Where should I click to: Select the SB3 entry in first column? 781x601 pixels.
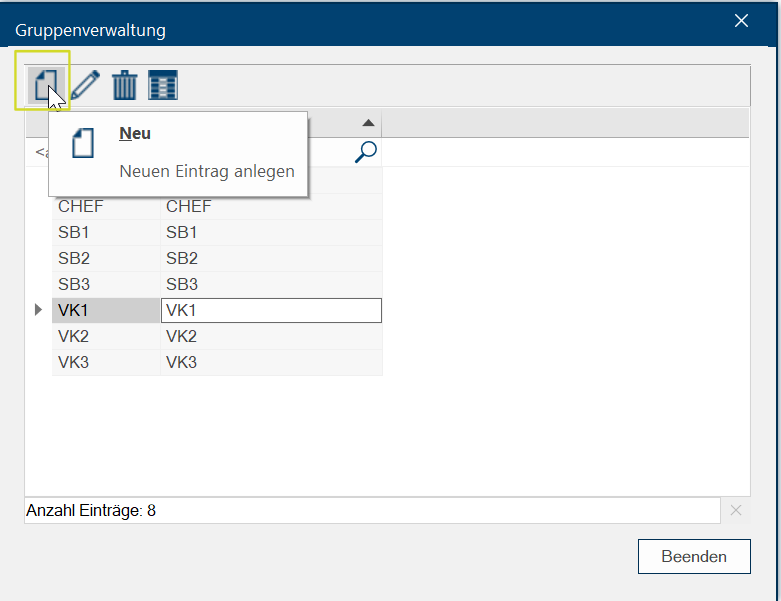73,285
